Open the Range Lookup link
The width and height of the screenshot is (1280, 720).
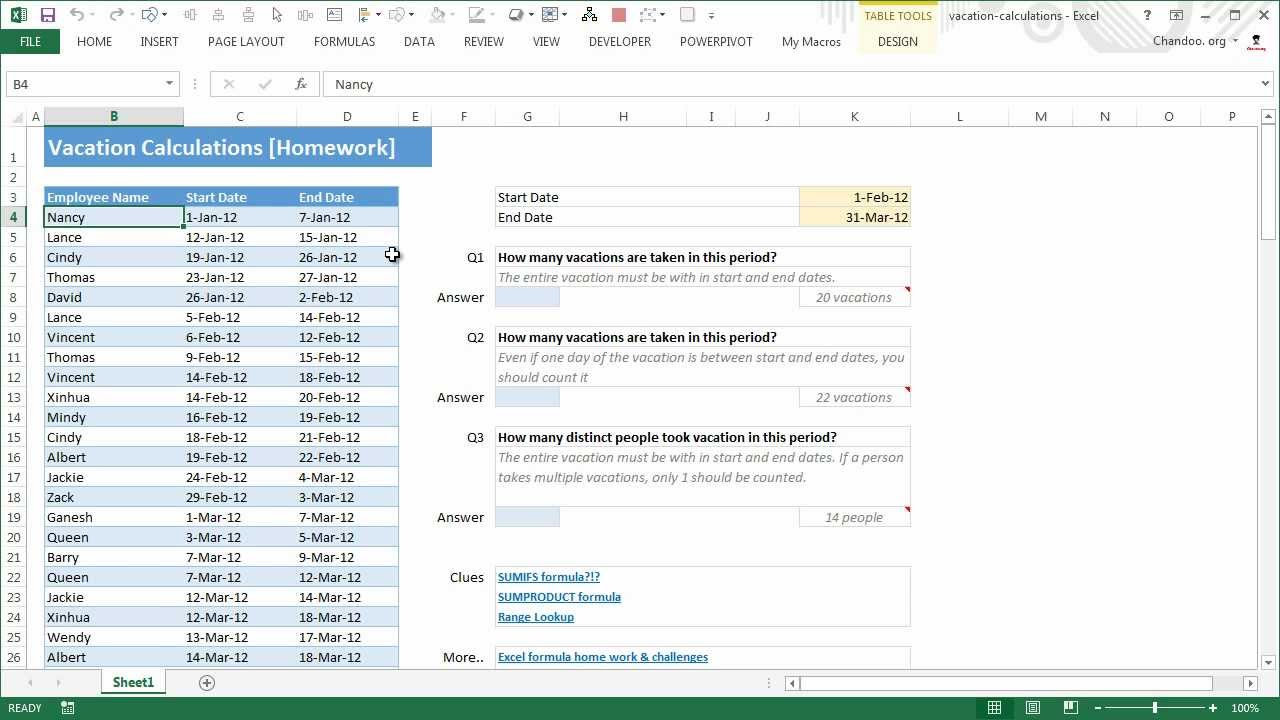(x=536, y=617)
